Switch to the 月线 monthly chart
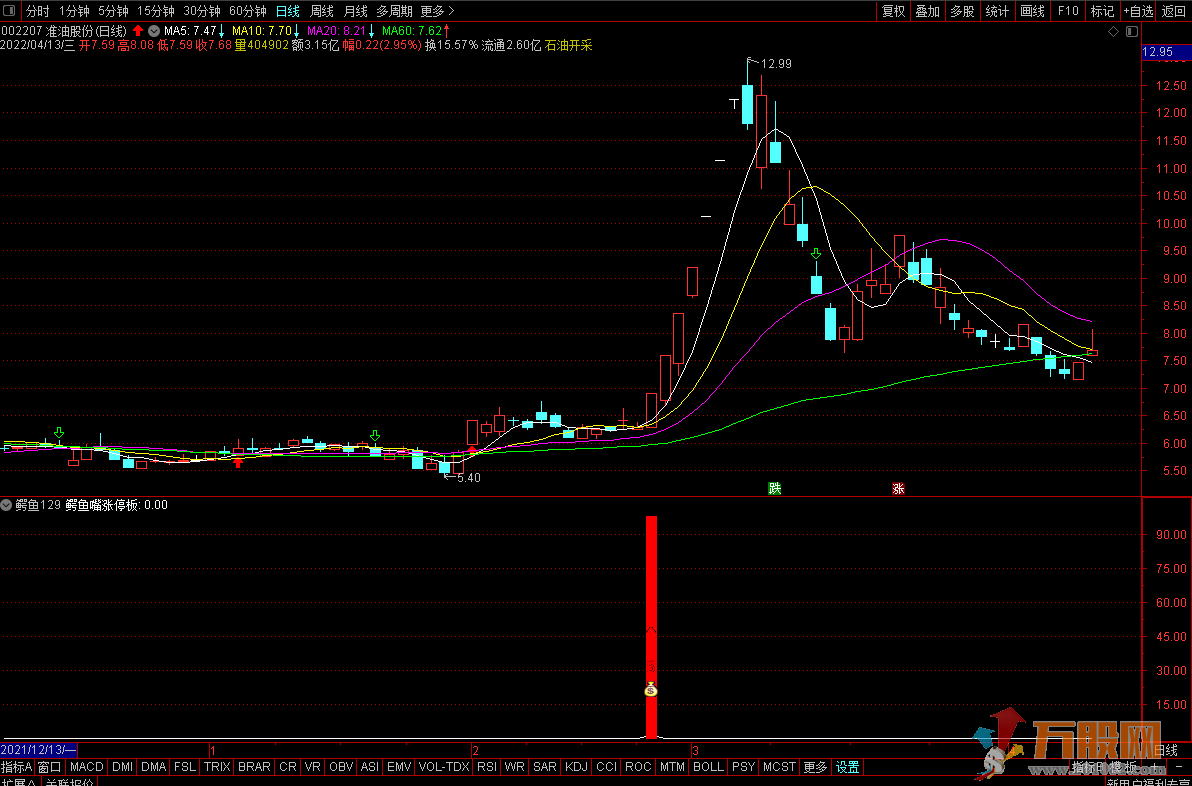The height and width of the screenshot is (786, 1192). point(356,11)
